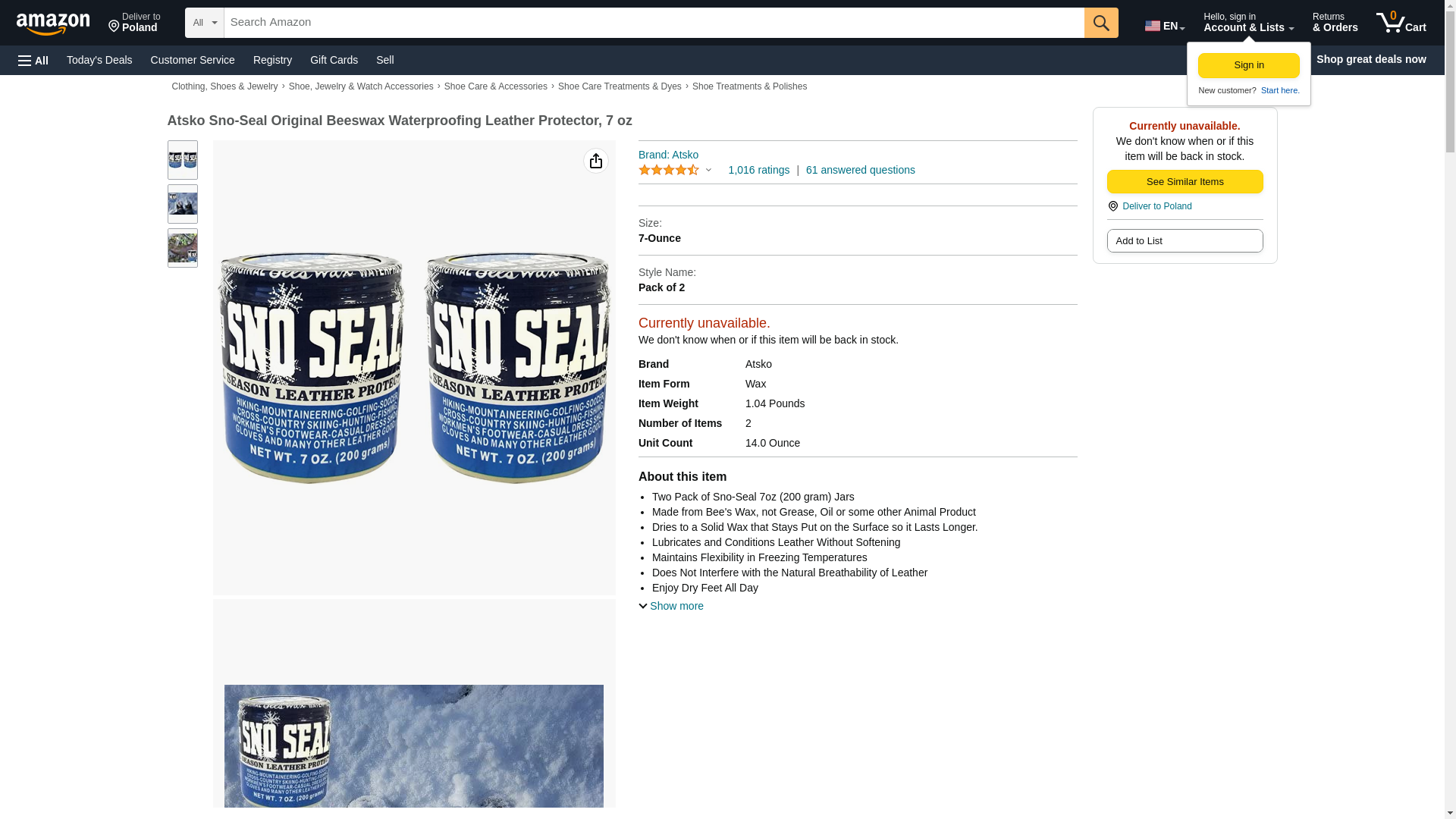Click the share icon on product image

[x=596, y=161]
